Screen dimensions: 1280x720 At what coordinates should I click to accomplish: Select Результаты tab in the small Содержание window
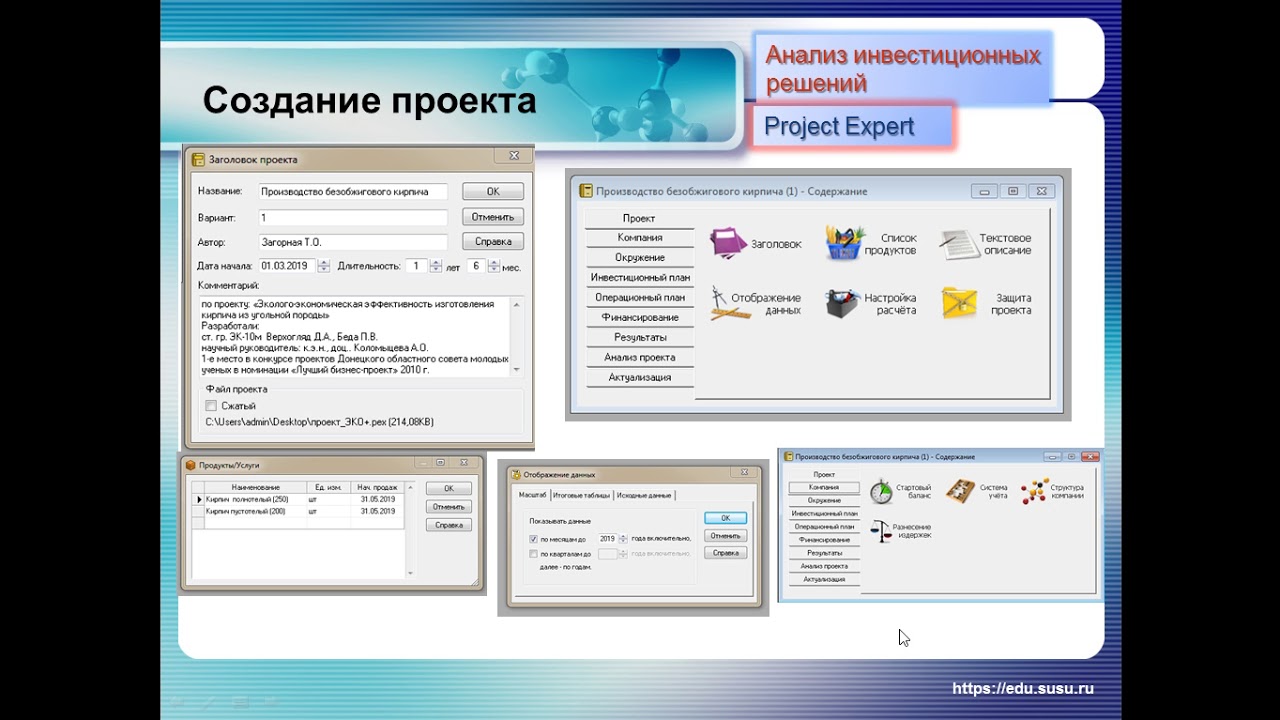pos(824,552)
